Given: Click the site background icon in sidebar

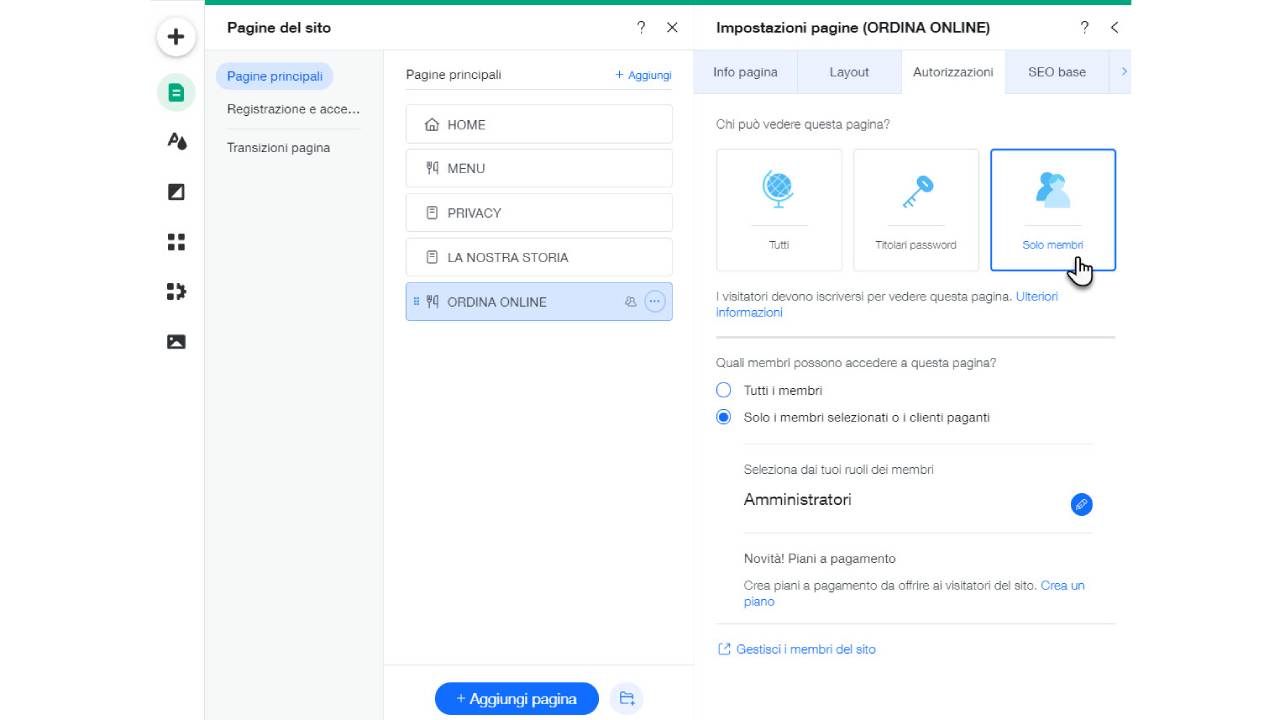Looking at the screenshot, I should tap(176, 192).
